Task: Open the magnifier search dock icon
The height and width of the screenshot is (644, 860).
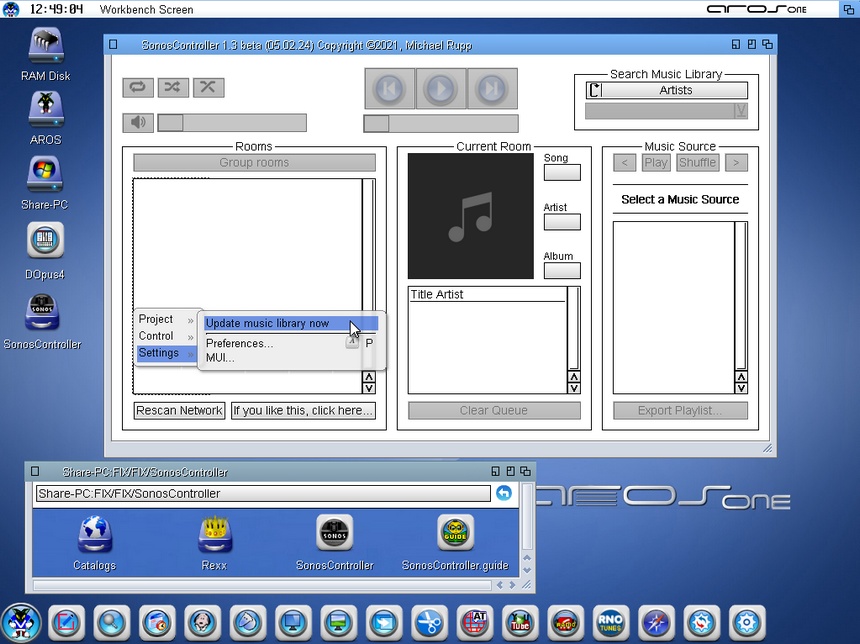Action: tap(111, 623)
